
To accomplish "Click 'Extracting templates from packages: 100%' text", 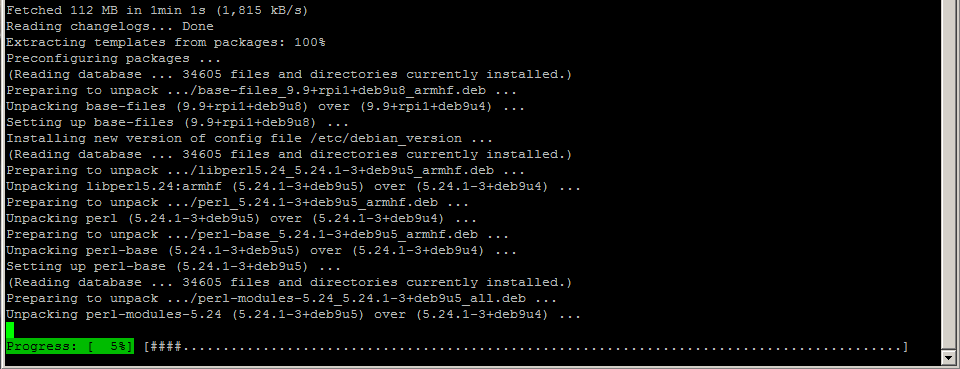I will click(166, 42).
